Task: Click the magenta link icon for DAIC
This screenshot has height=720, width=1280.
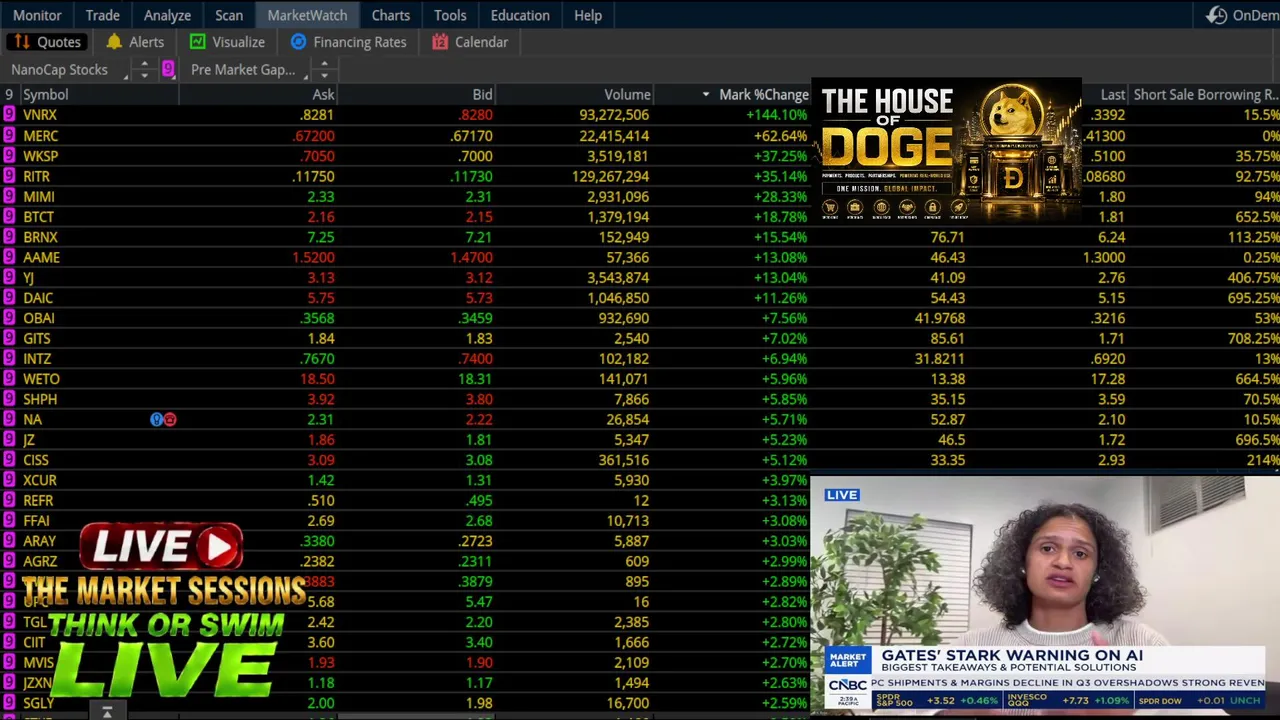Action: (9, 298)
